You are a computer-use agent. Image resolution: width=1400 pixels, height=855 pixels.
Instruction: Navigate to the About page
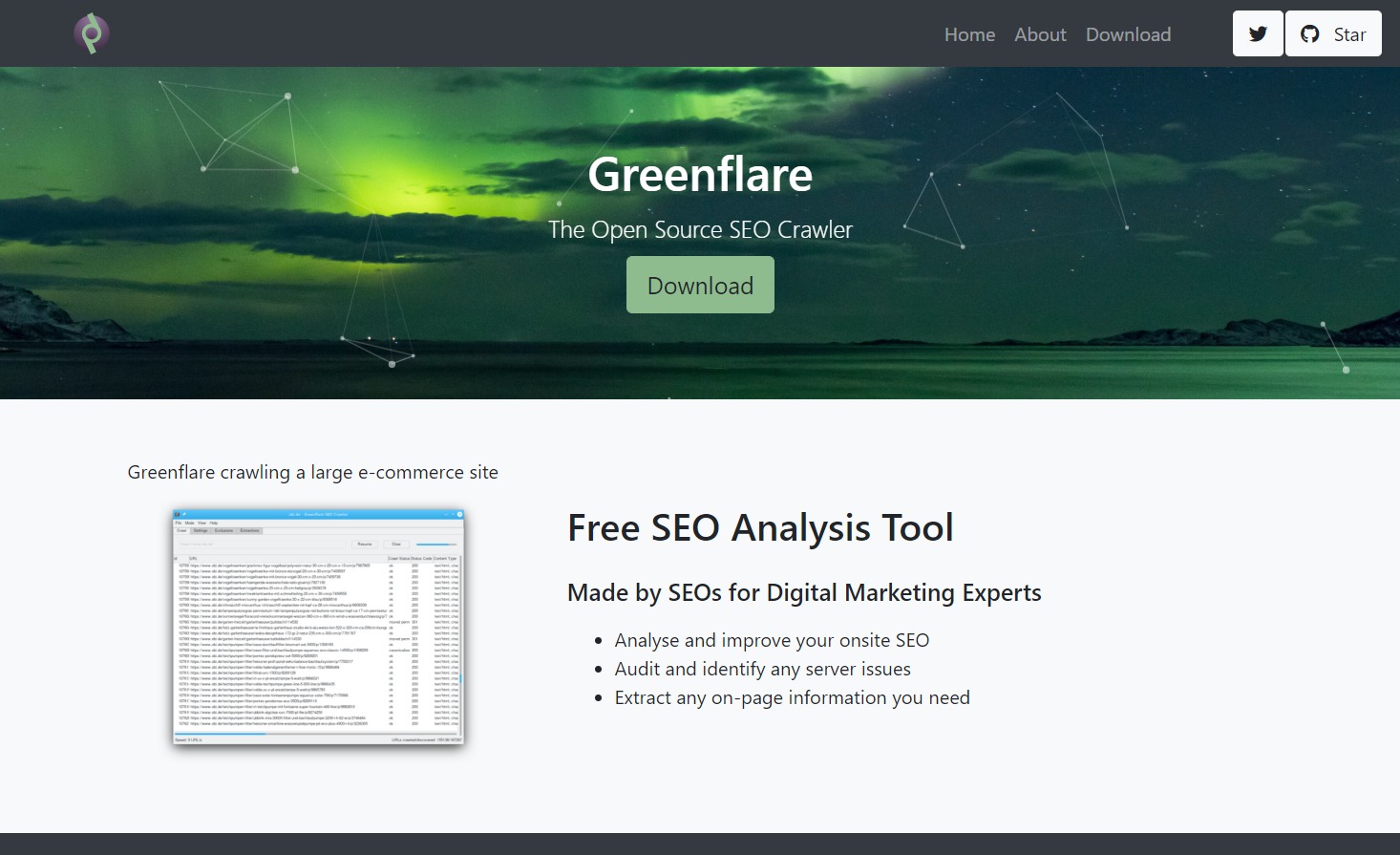(1040, 33)
